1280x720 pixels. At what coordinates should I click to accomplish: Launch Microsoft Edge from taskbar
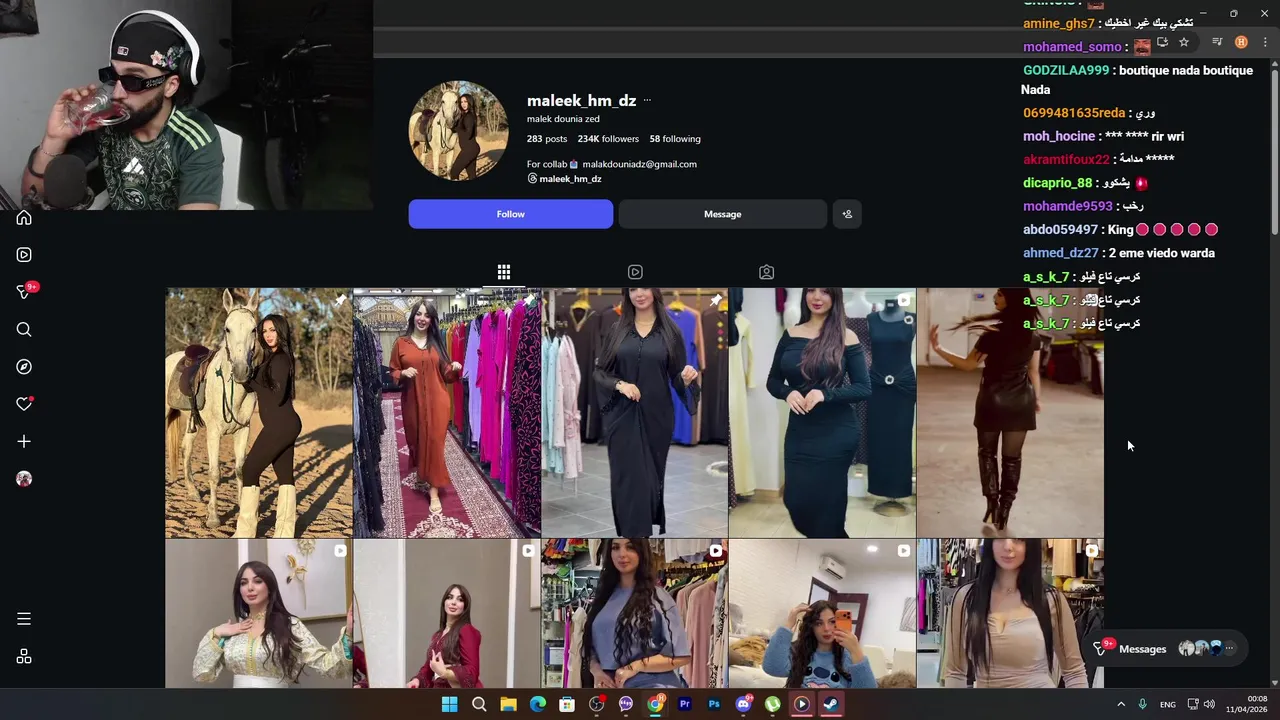point(538,704)
